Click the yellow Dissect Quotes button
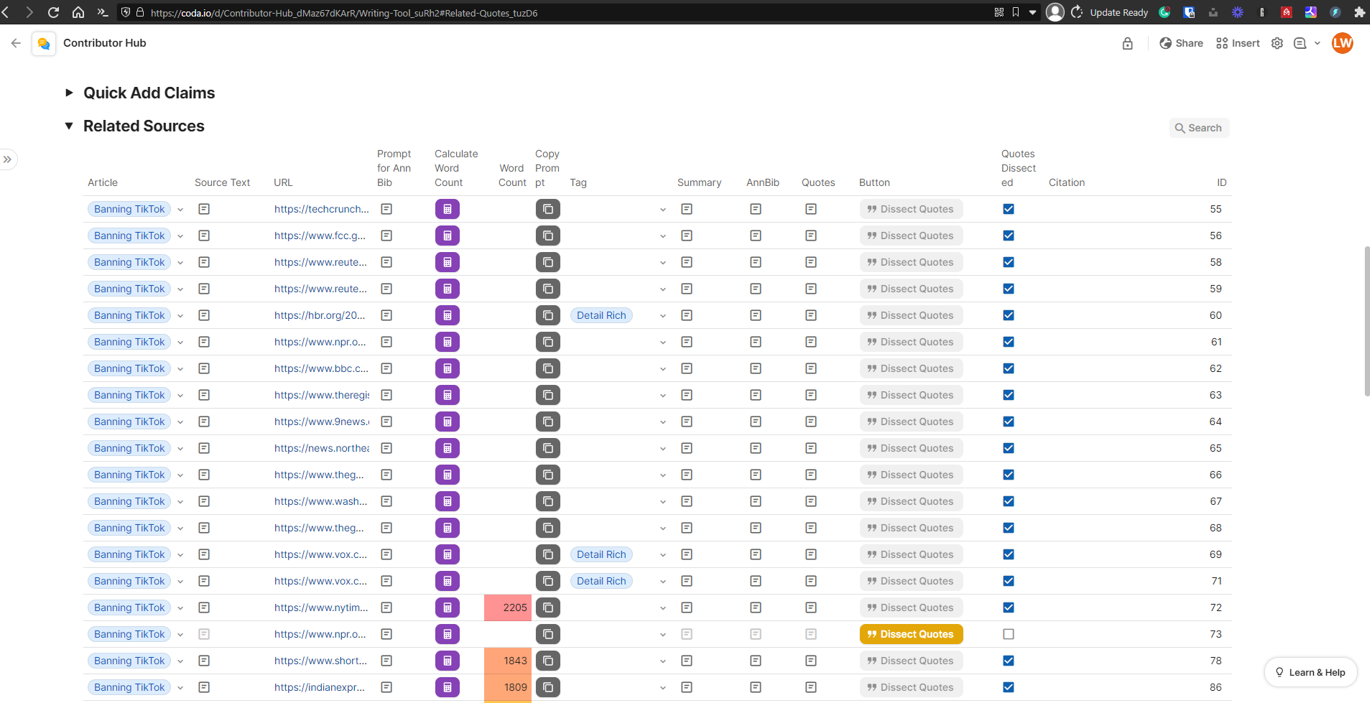The image size is (1370, 715). (x=911, y=634)
